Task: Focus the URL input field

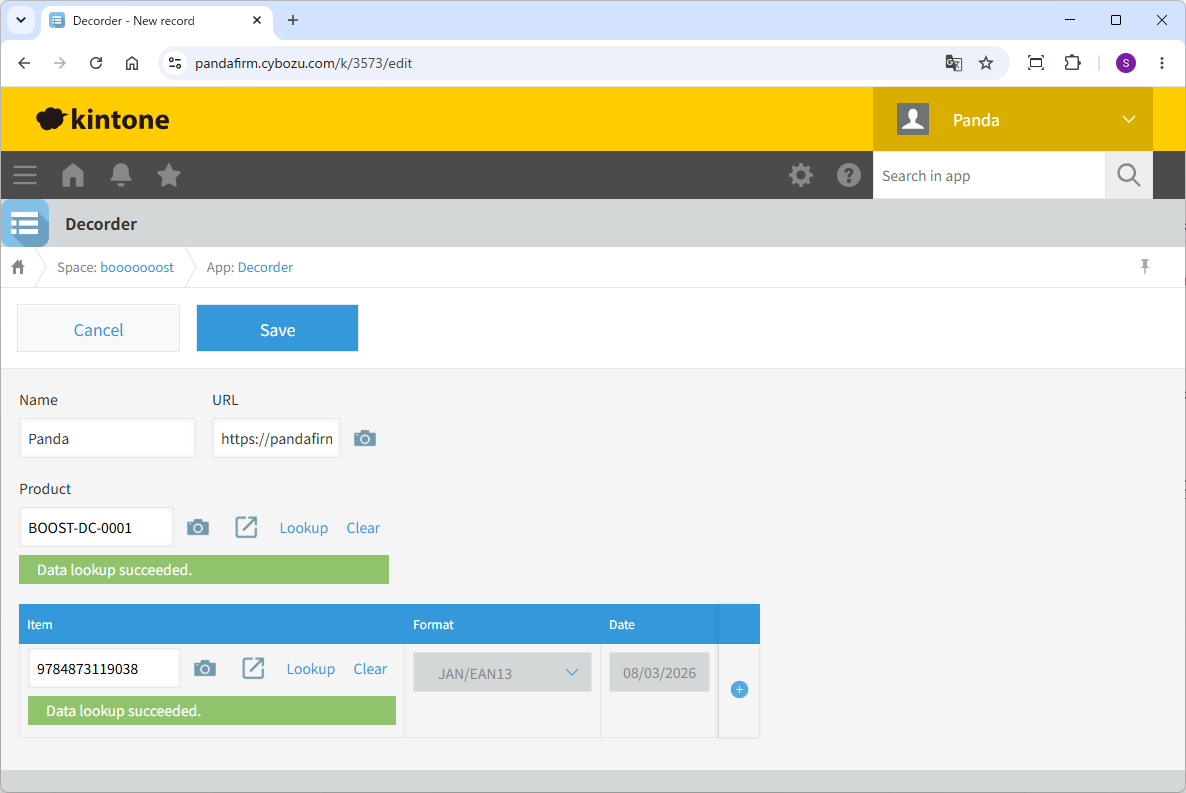Action: (x=276, y=438)
